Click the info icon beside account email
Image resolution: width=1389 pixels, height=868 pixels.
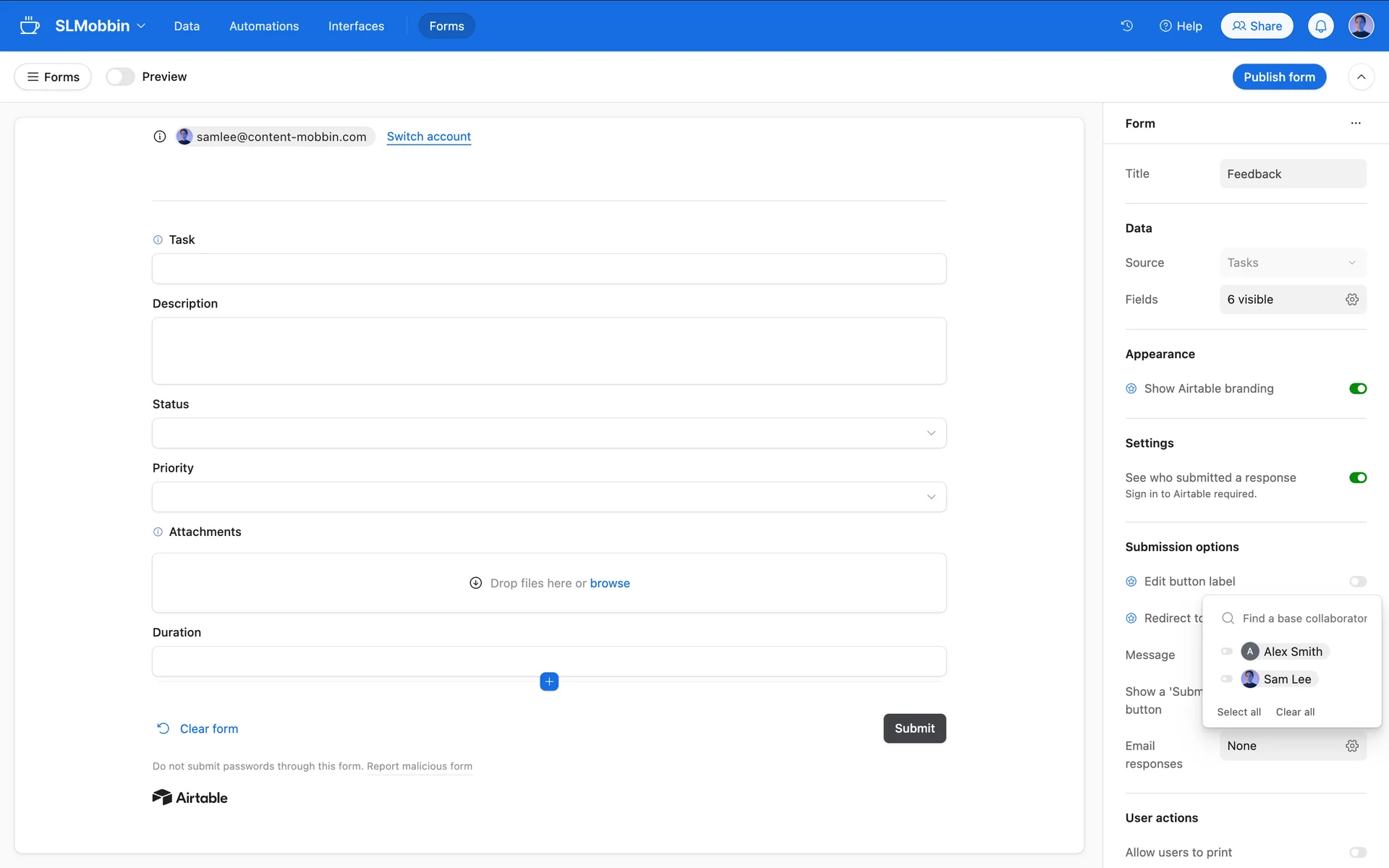160,137
